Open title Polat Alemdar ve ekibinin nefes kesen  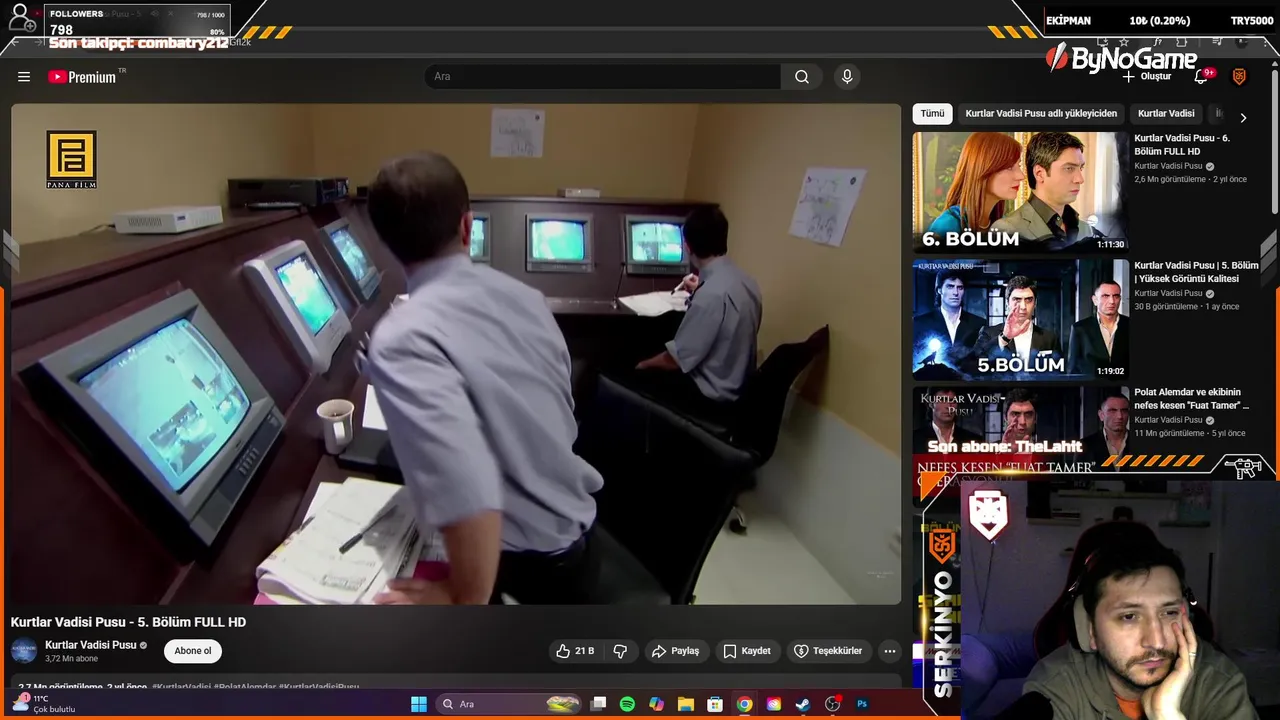[x=1191, y=399]
